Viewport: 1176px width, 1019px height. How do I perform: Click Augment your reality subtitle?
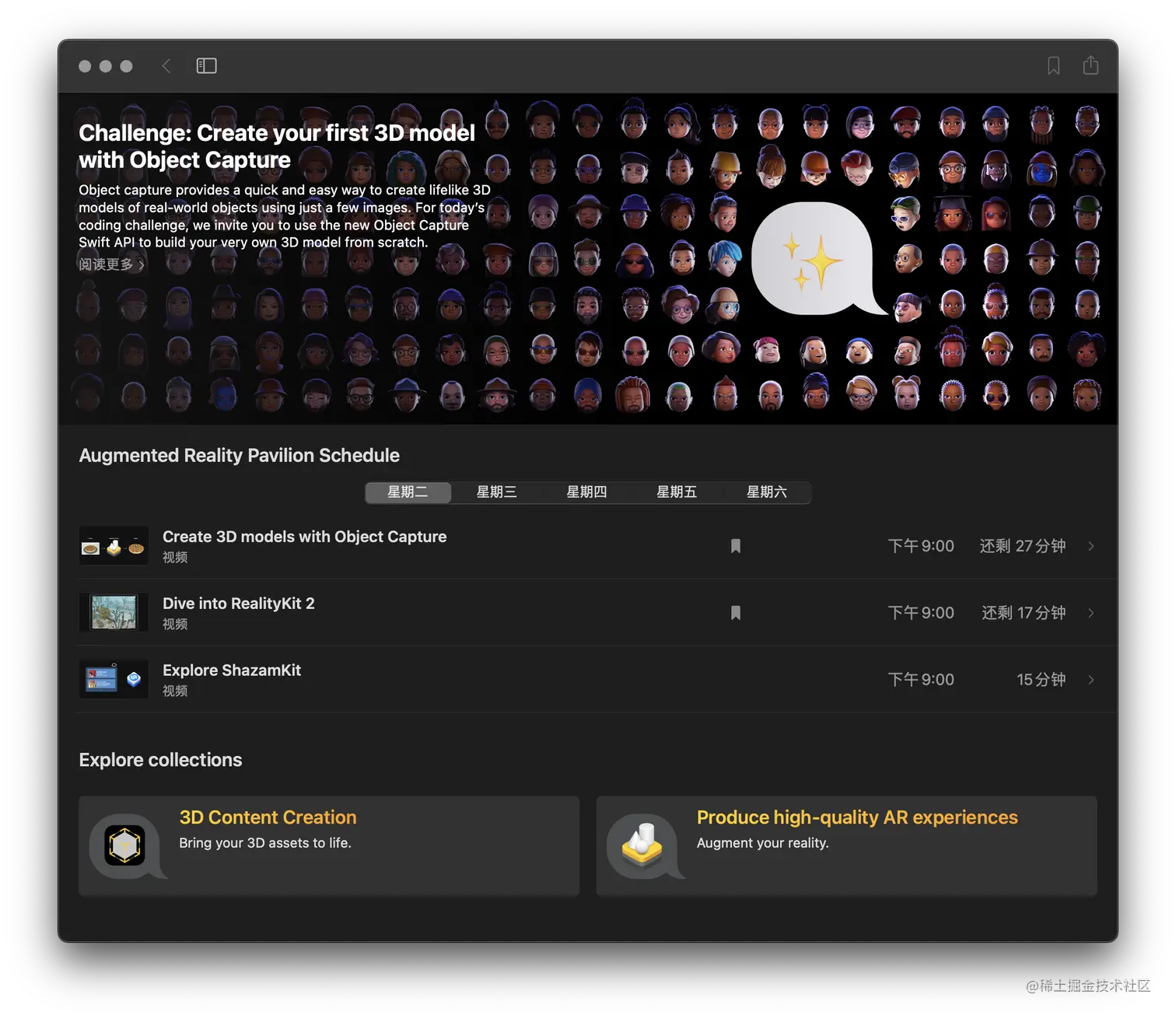click(x=763, y=843)
